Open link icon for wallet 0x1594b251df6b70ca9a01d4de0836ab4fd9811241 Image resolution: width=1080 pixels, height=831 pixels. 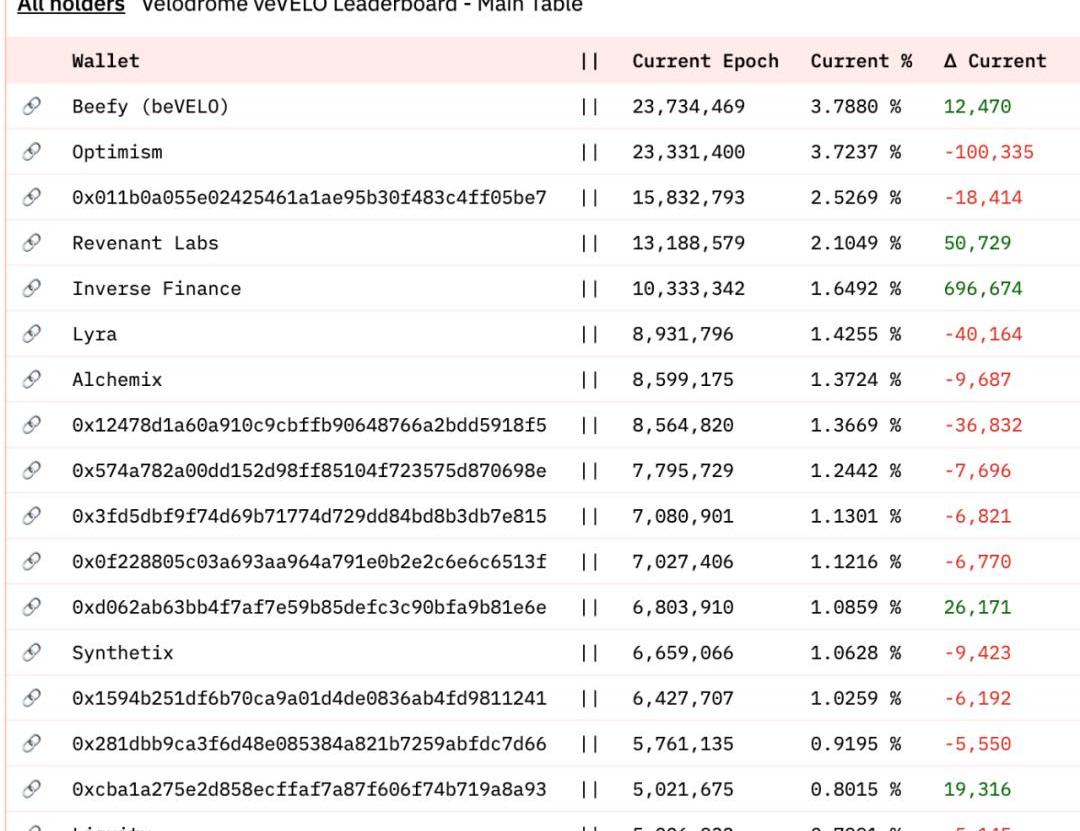click(32, 697)
